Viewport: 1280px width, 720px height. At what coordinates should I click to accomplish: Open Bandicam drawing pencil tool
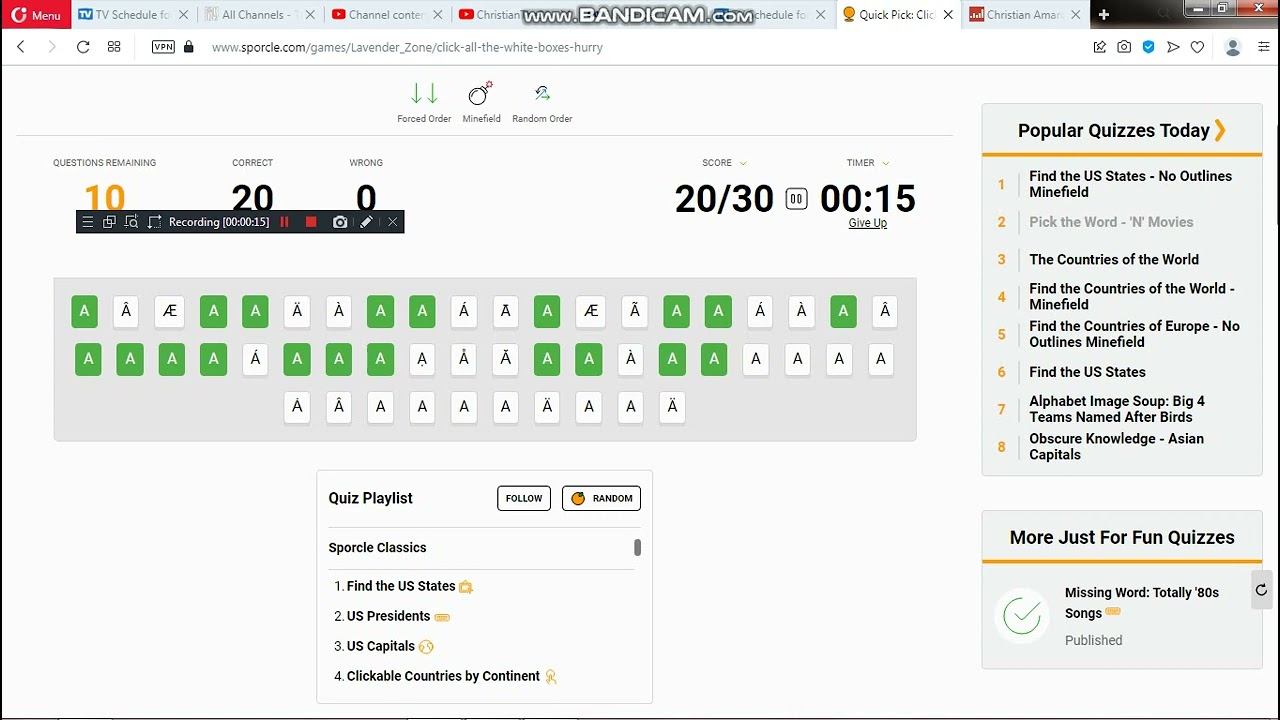click(x=366, y=222)
